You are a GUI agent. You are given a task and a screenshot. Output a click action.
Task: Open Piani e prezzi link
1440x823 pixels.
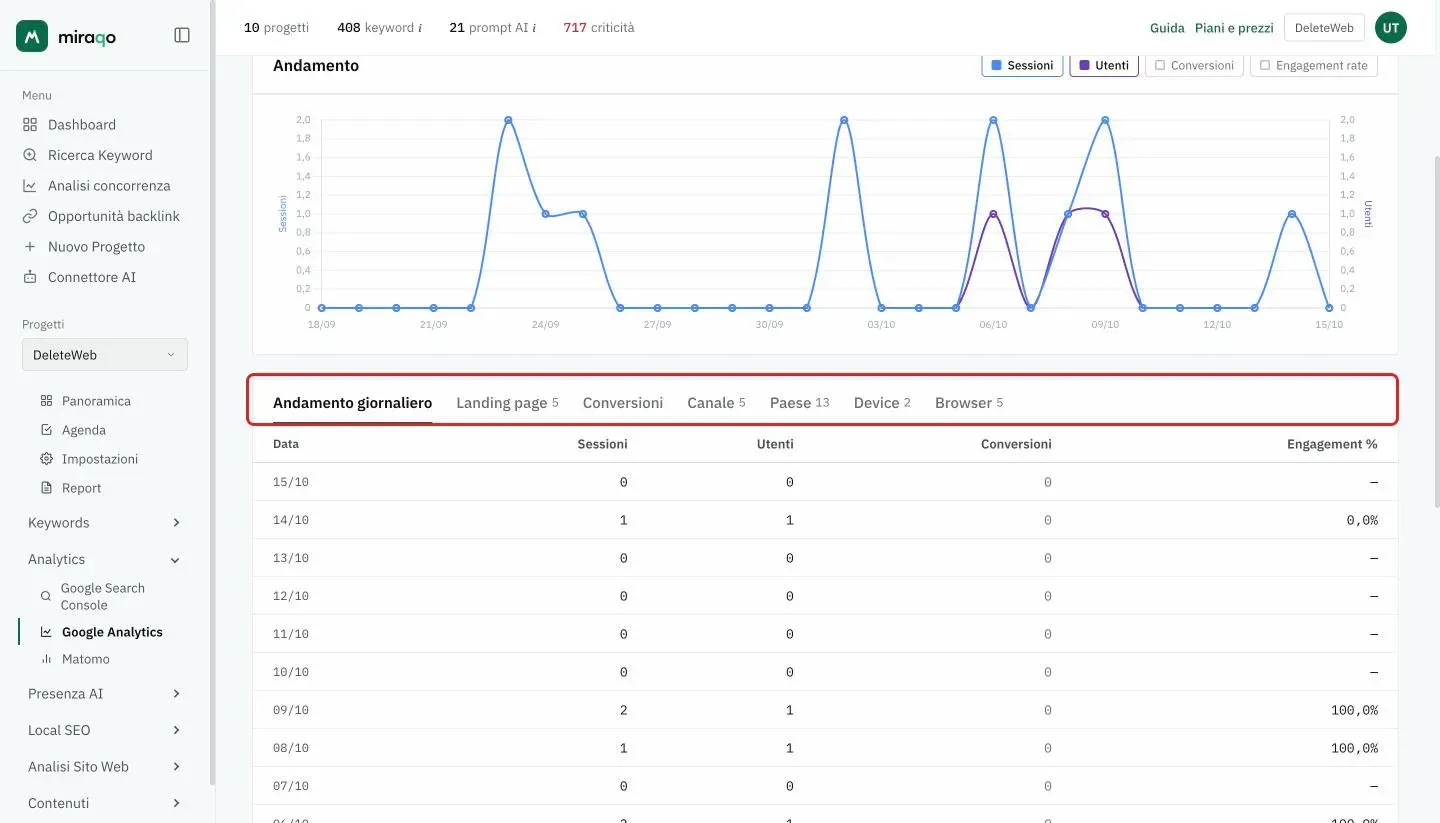click(1234, 28)
